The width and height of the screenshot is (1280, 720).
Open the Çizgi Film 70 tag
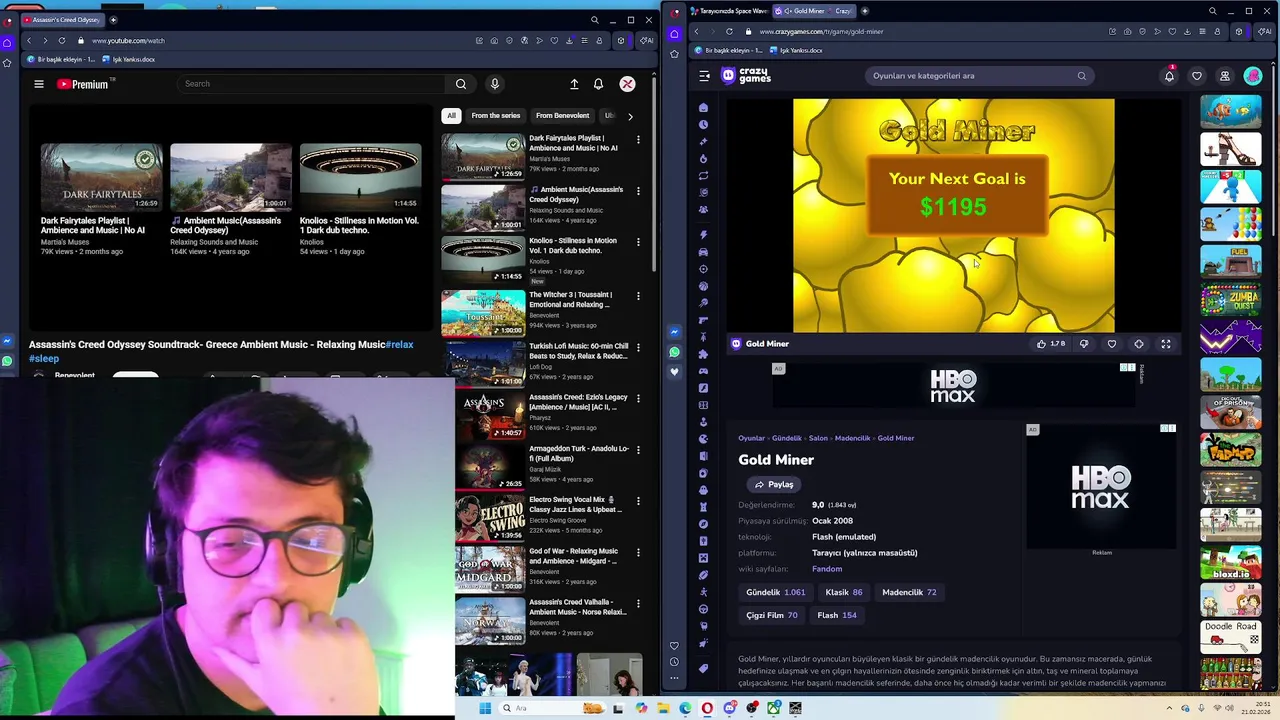click(771, 615)
